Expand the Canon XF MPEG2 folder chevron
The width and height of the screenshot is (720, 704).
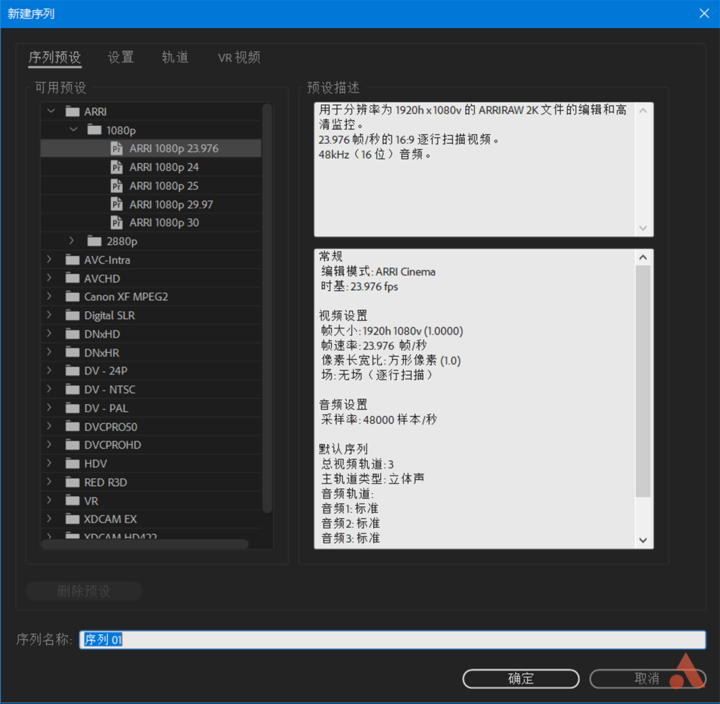click(49, 296)
